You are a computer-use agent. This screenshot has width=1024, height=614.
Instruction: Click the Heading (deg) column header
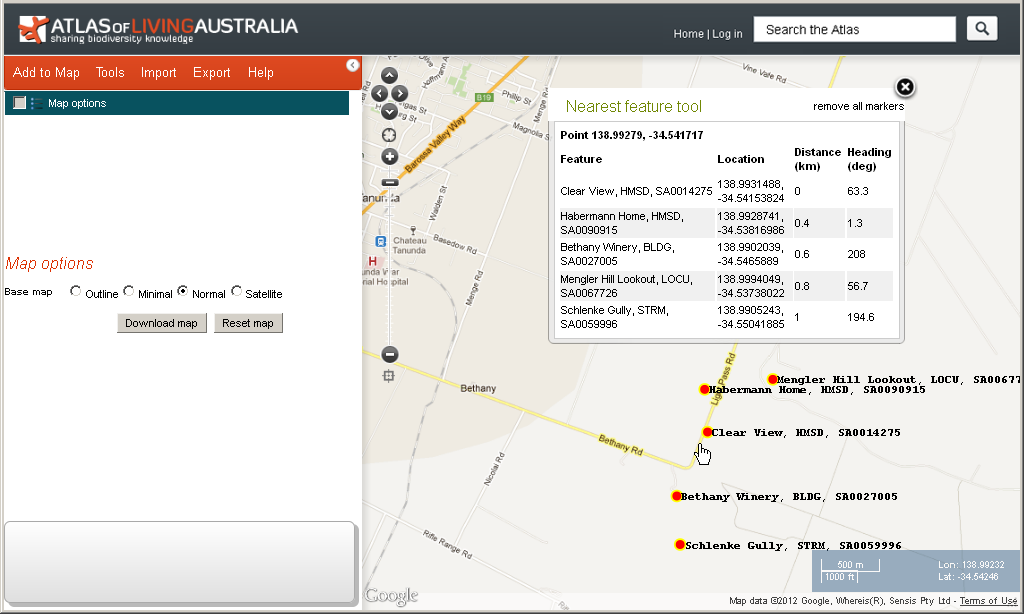pyautogui.click(x=869, y=159)
